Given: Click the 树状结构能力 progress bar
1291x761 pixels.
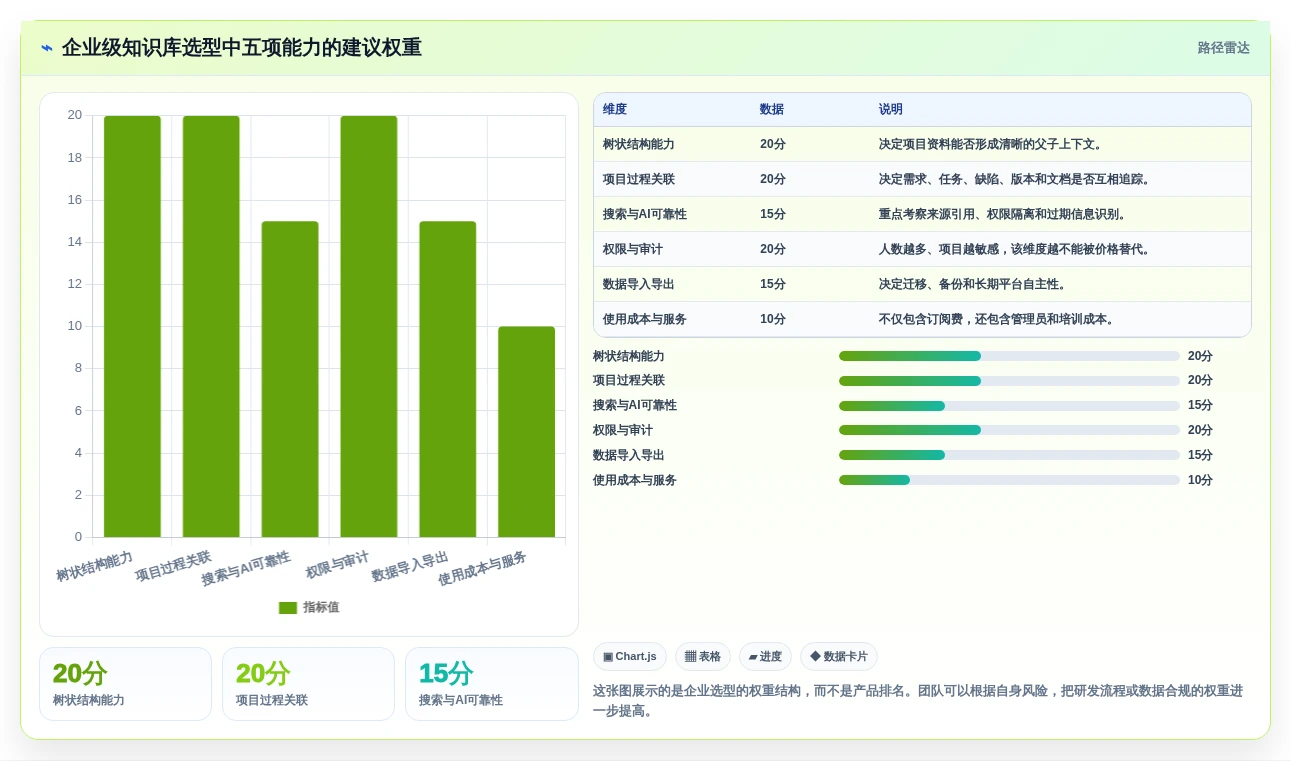Looking at the screenshot, I should (x=1009, y=357).
